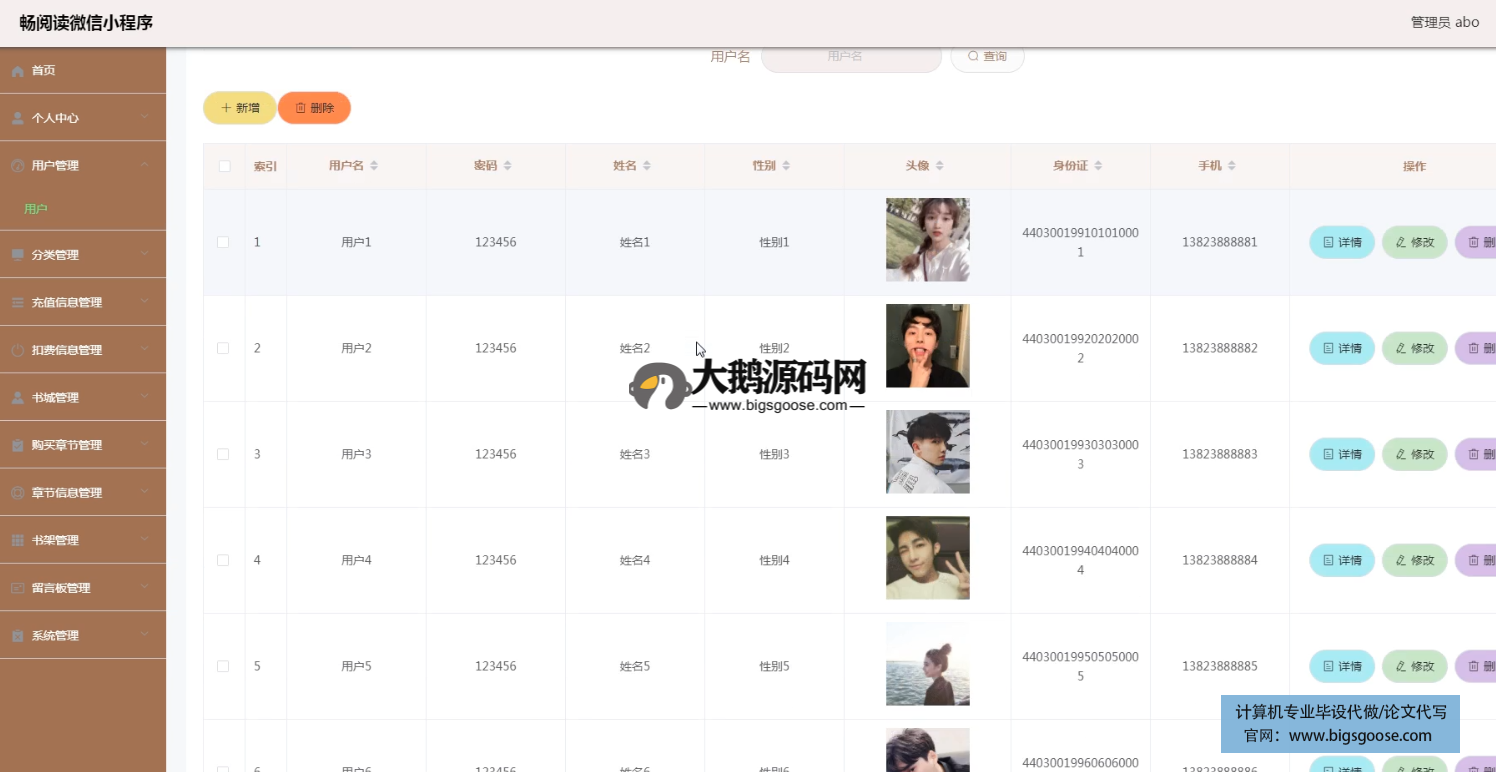Check the checkbox for row 用户2
Viewport: 1496px width, 772px height.
[x=223, y=348]
